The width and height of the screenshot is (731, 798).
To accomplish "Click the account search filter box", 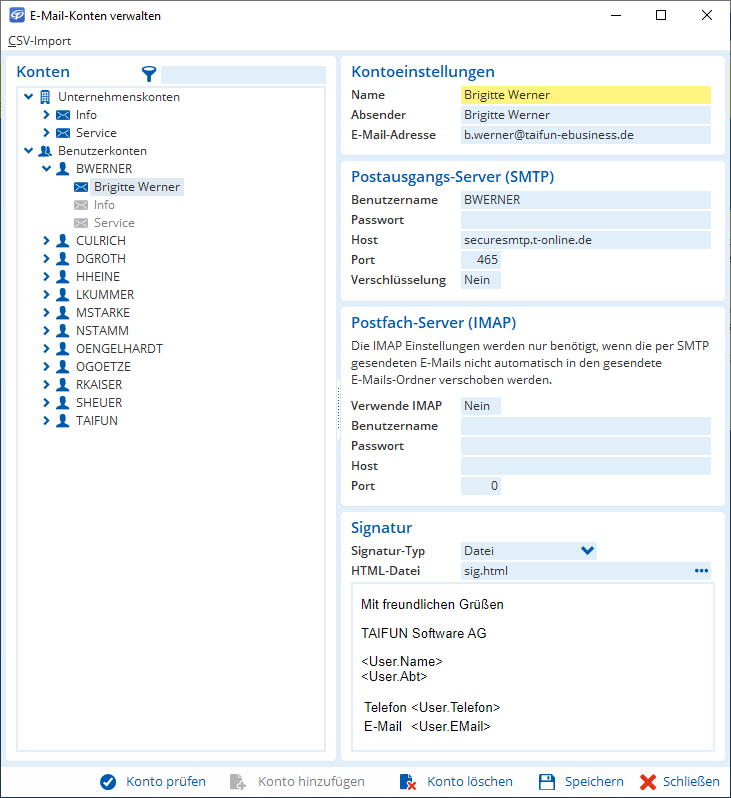I will (243, 74).
